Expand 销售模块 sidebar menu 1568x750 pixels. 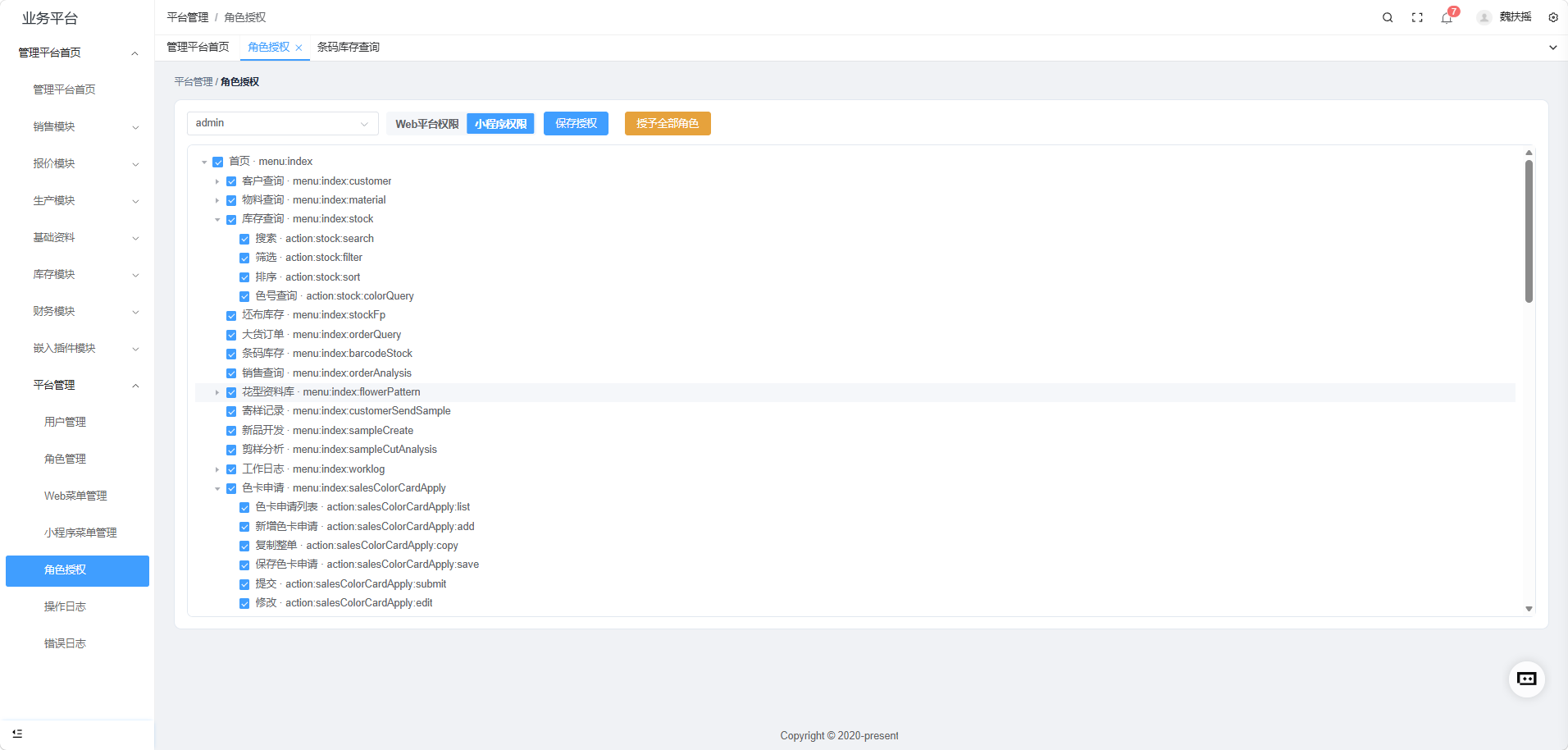tap(77, 126)
